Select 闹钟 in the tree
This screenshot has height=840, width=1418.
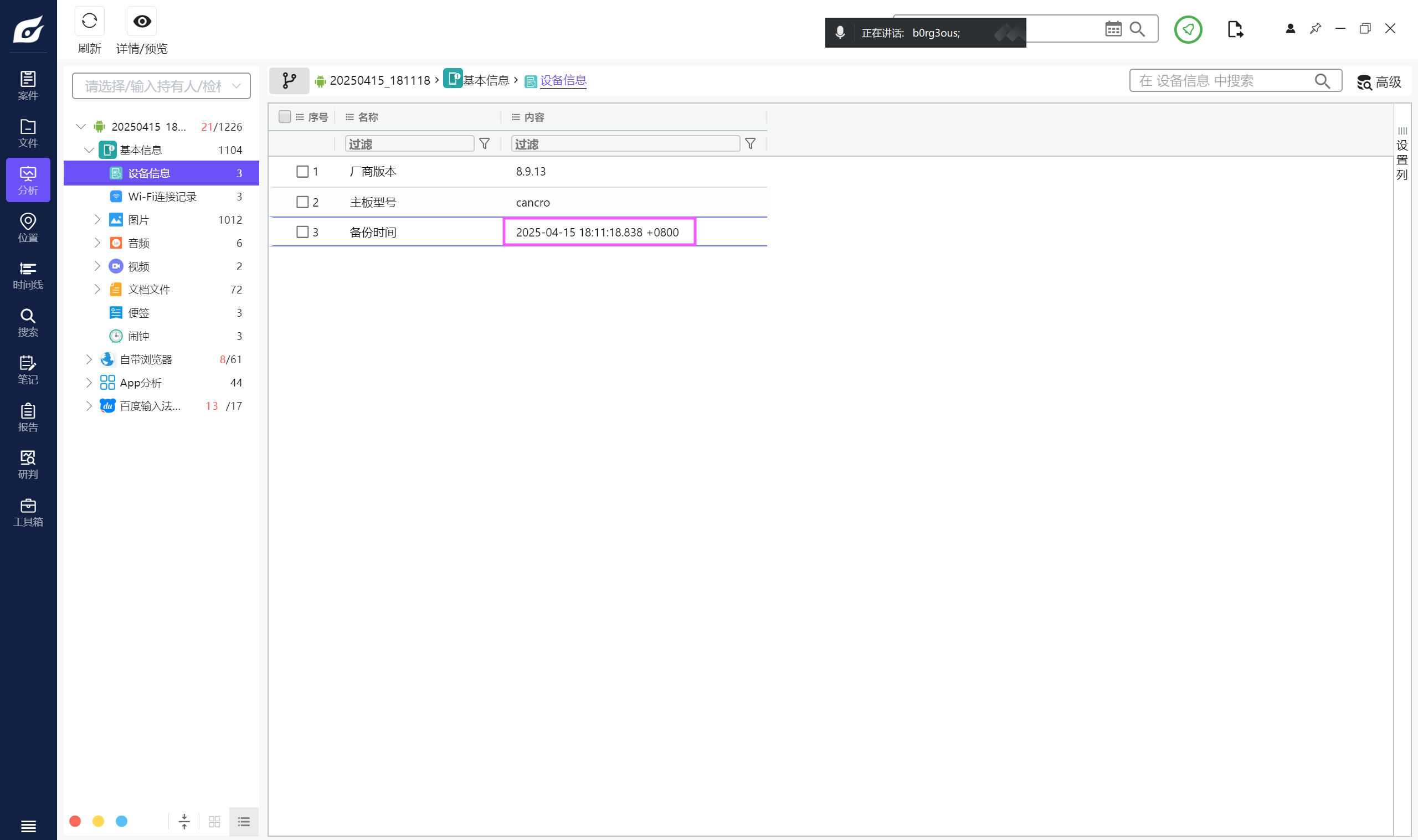click(x=161, y=336)
